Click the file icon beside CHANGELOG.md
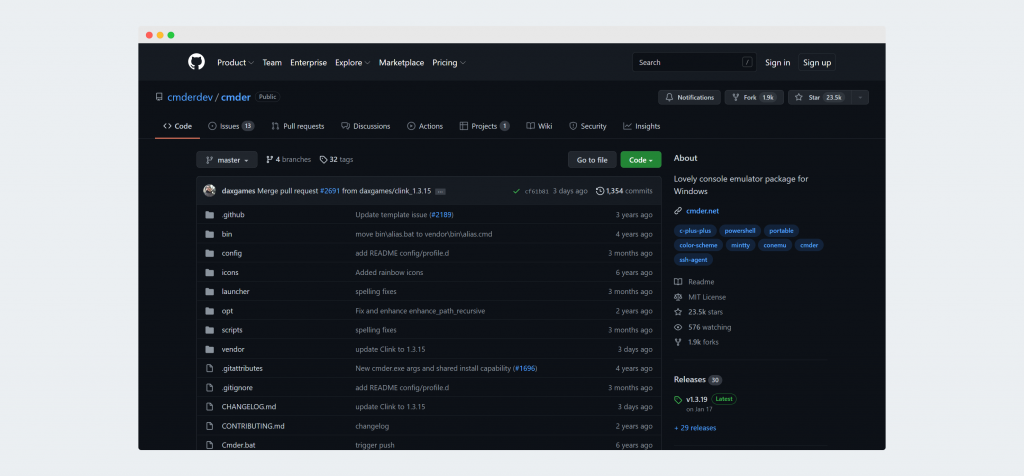Viewport: 1024px width, 476px height. pos(210,407)
